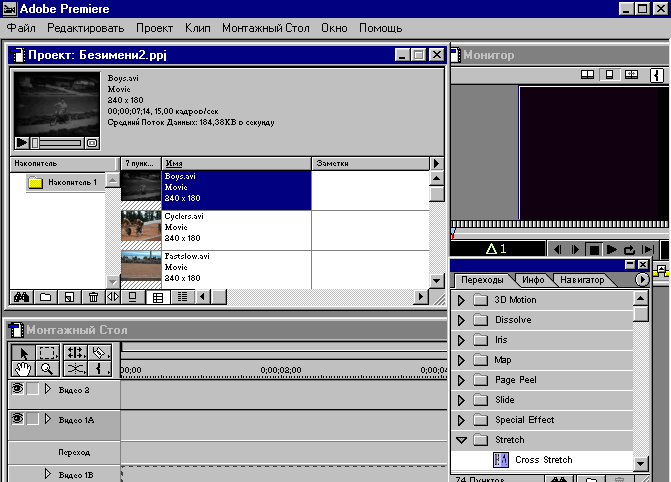Open the Клип menu
Image resolution: width=671 pixels, height=482 pixels.
[x=198, y=28]
